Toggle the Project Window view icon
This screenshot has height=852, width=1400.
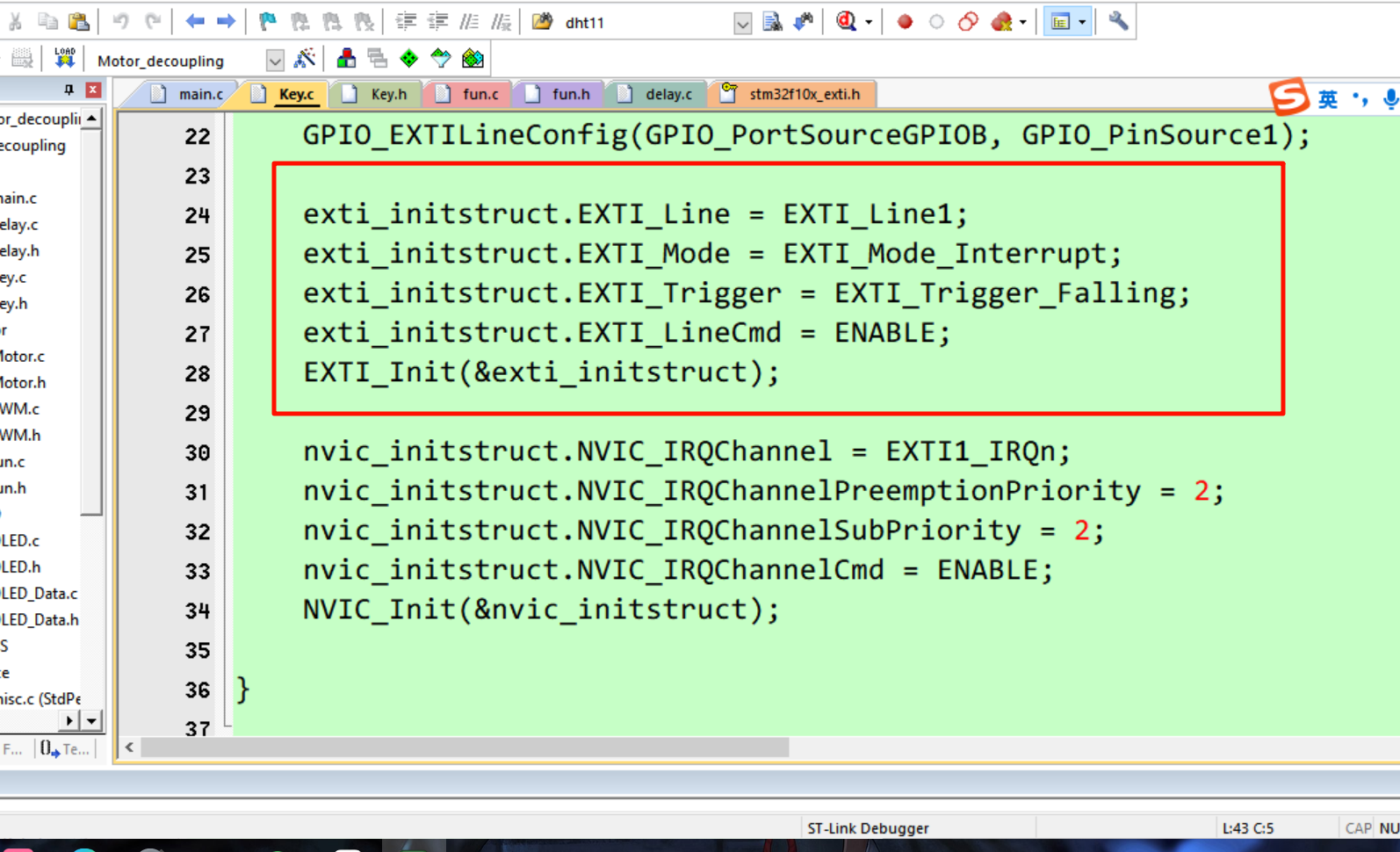tap(1060, 22)
